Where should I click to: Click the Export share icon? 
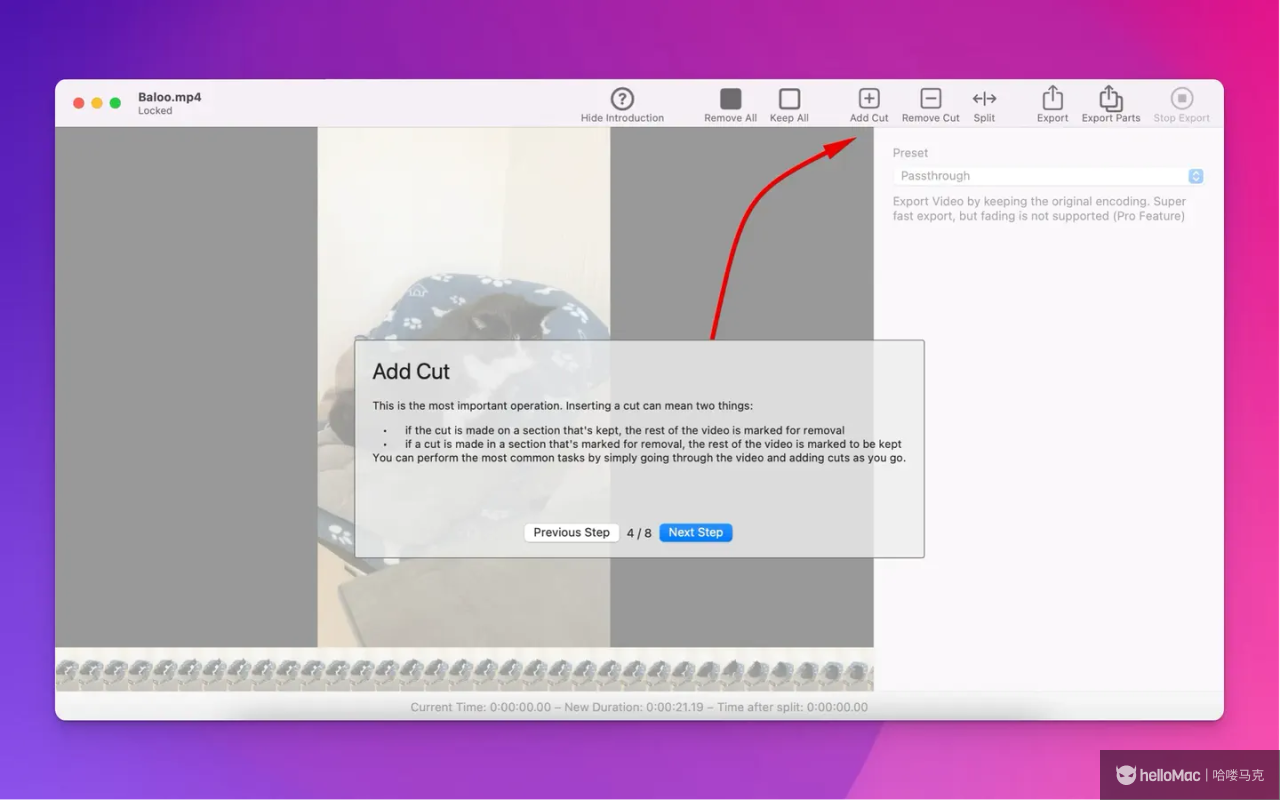tap(1052, 97)
